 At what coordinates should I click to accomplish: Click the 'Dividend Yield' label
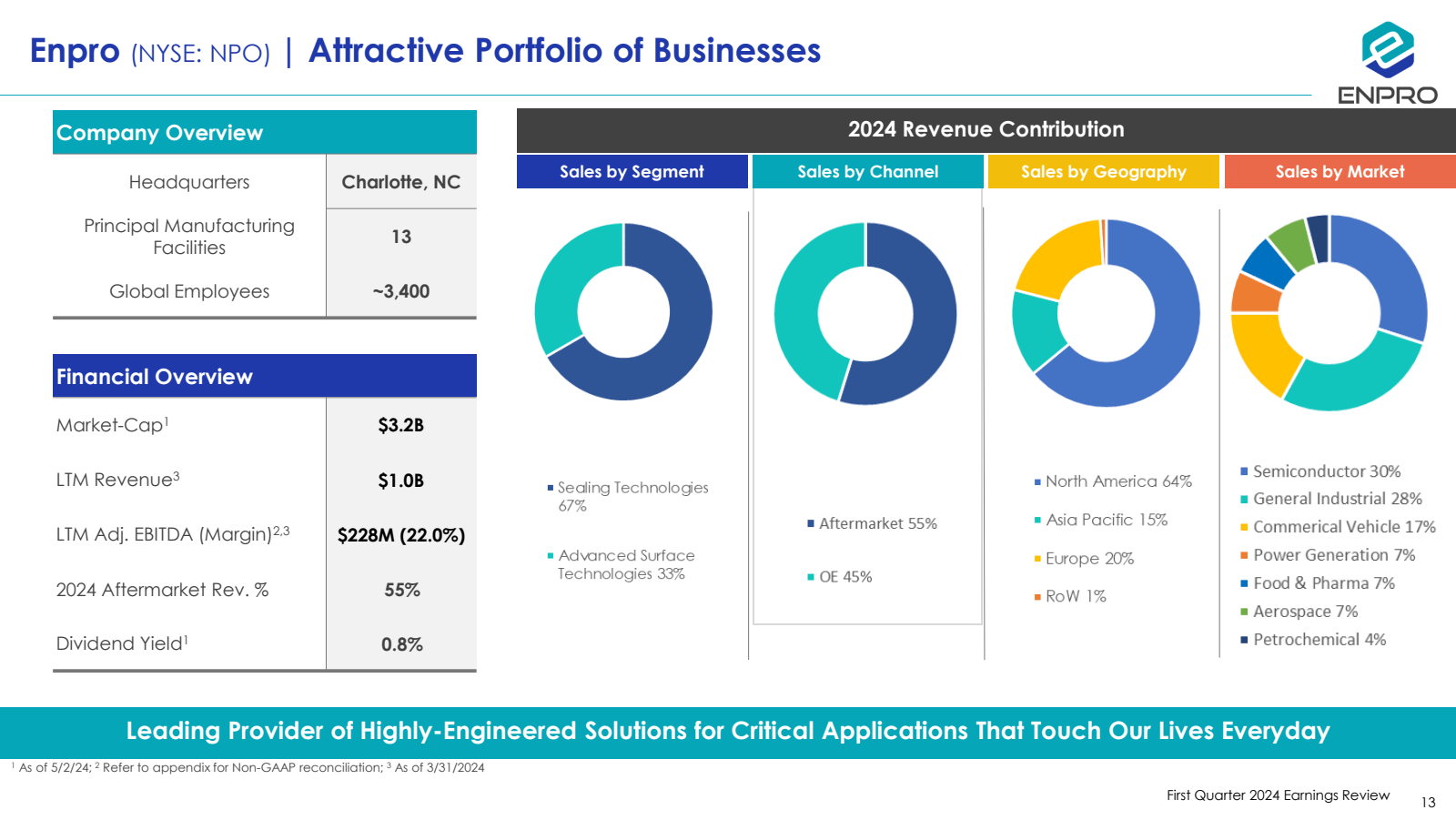pyautogui.click(x=122, y=643)
